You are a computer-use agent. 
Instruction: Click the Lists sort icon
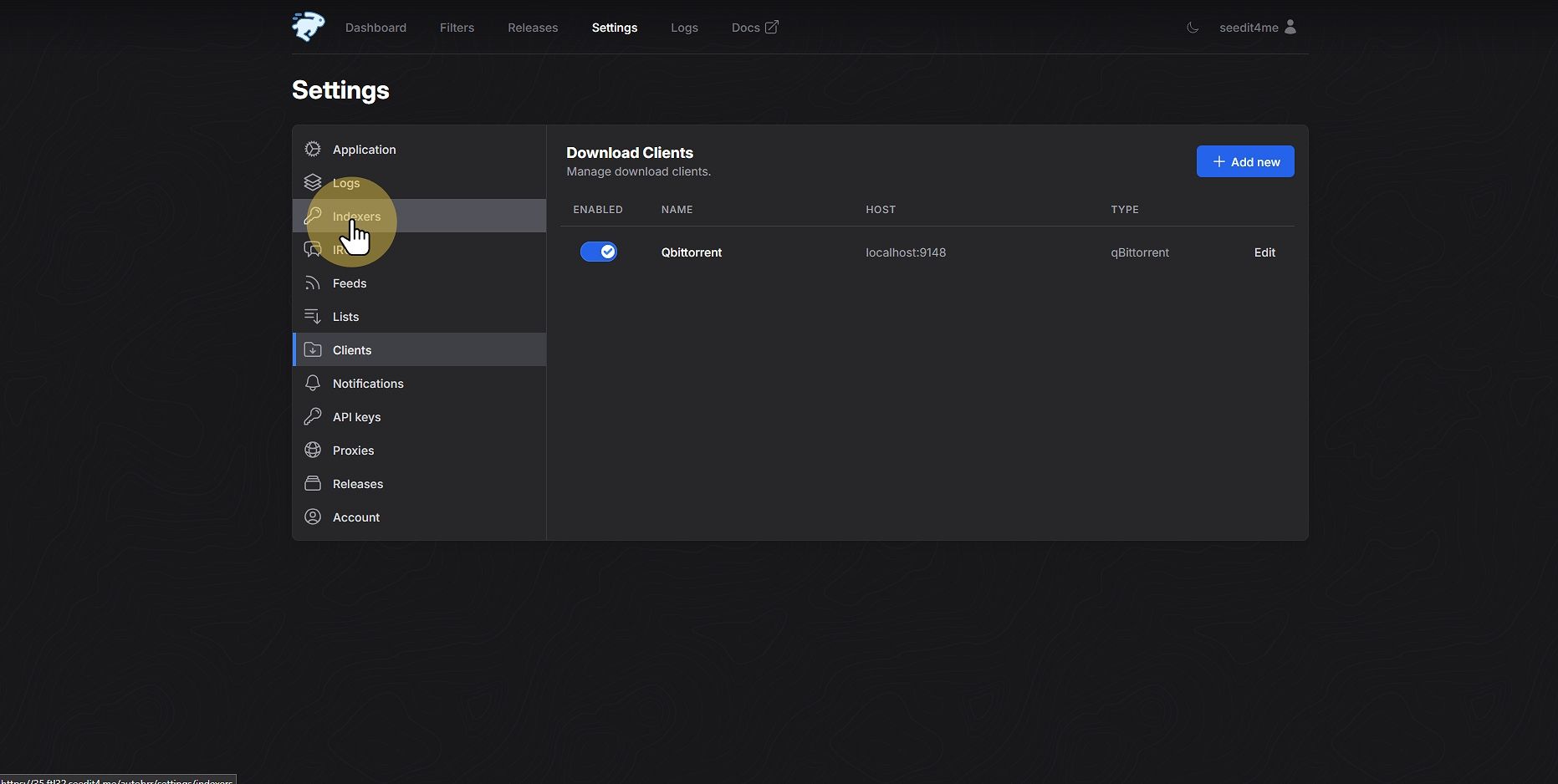tap(313, 316)
